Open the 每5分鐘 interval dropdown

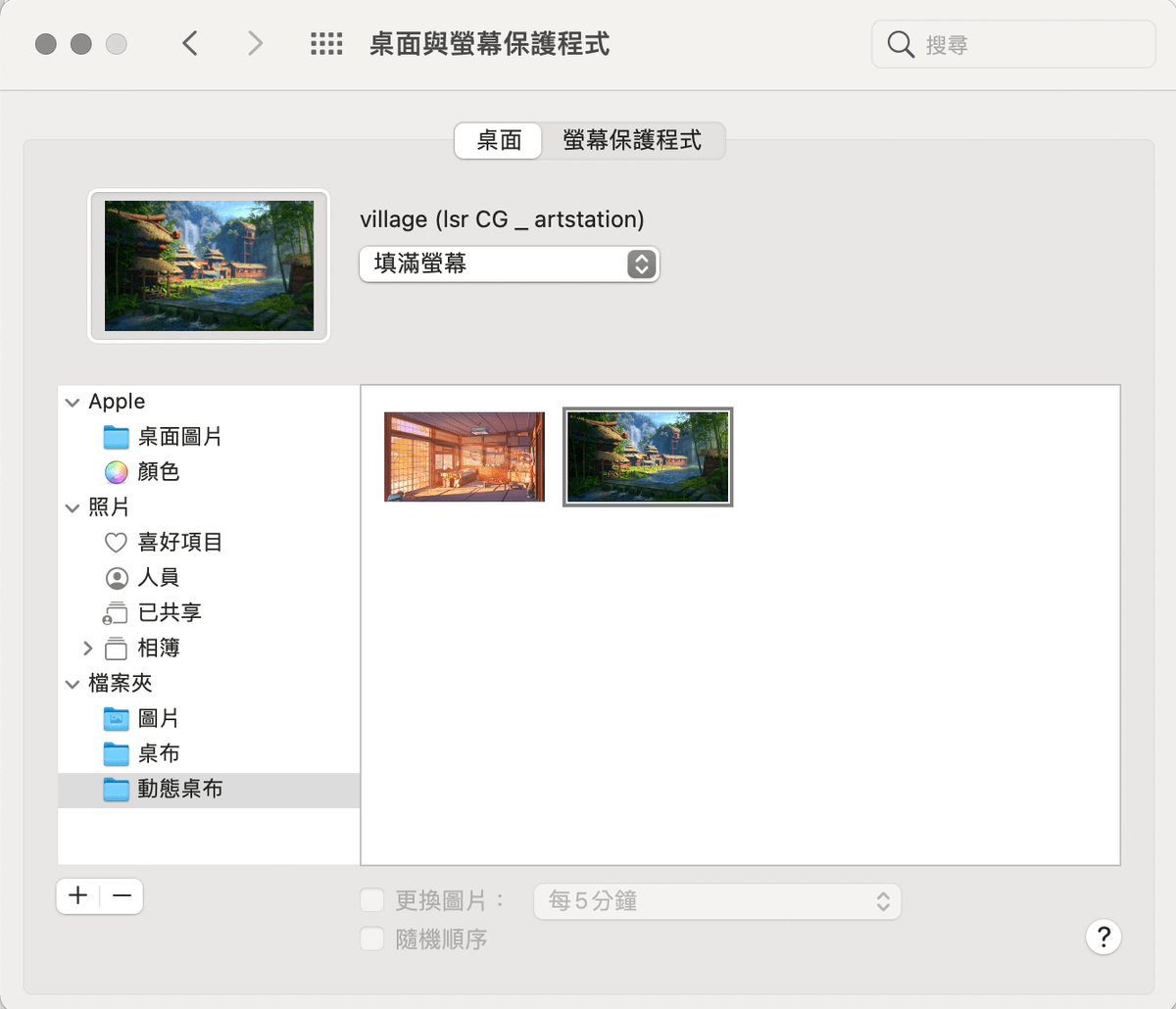(x=717, y=901)
